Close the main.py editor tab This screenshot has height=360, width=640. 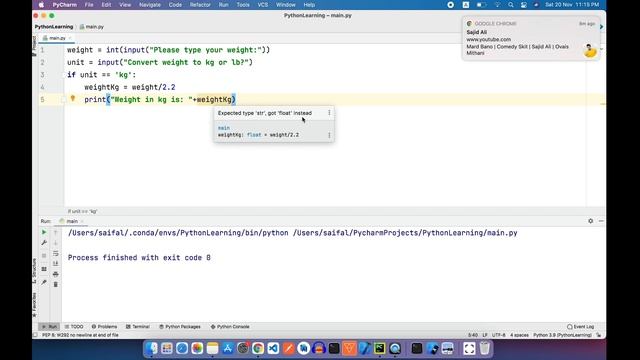(x=70, y=38)
